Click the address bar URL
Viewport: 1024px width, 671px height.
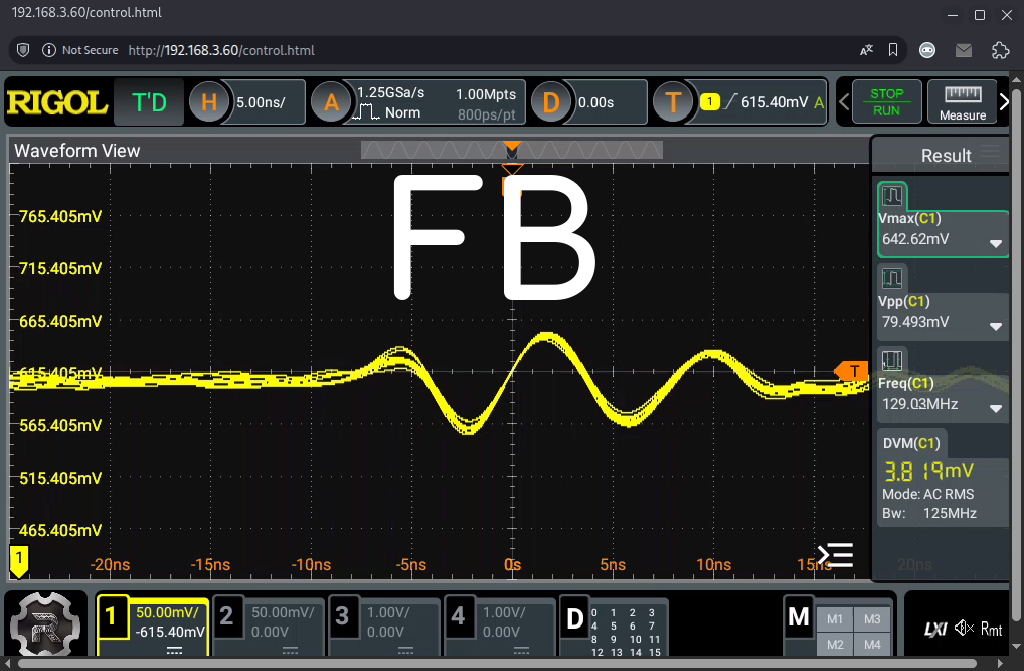pos(221,50)
